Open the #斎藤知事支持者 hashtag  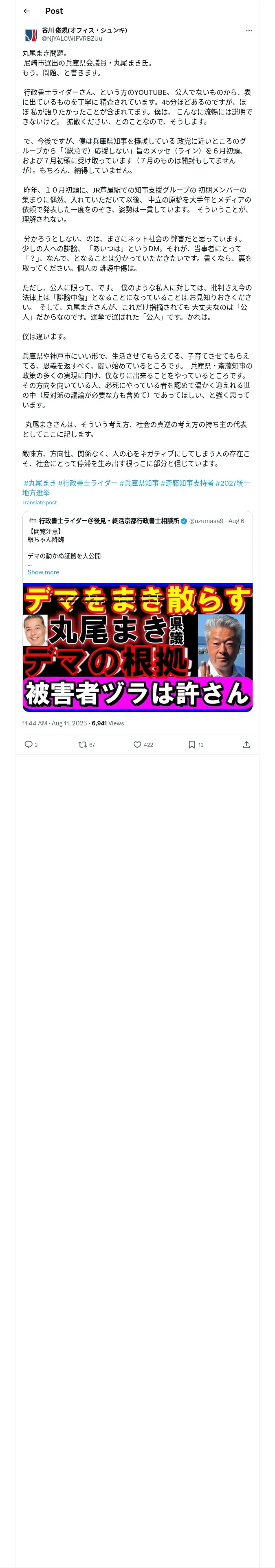coord(187,483)
